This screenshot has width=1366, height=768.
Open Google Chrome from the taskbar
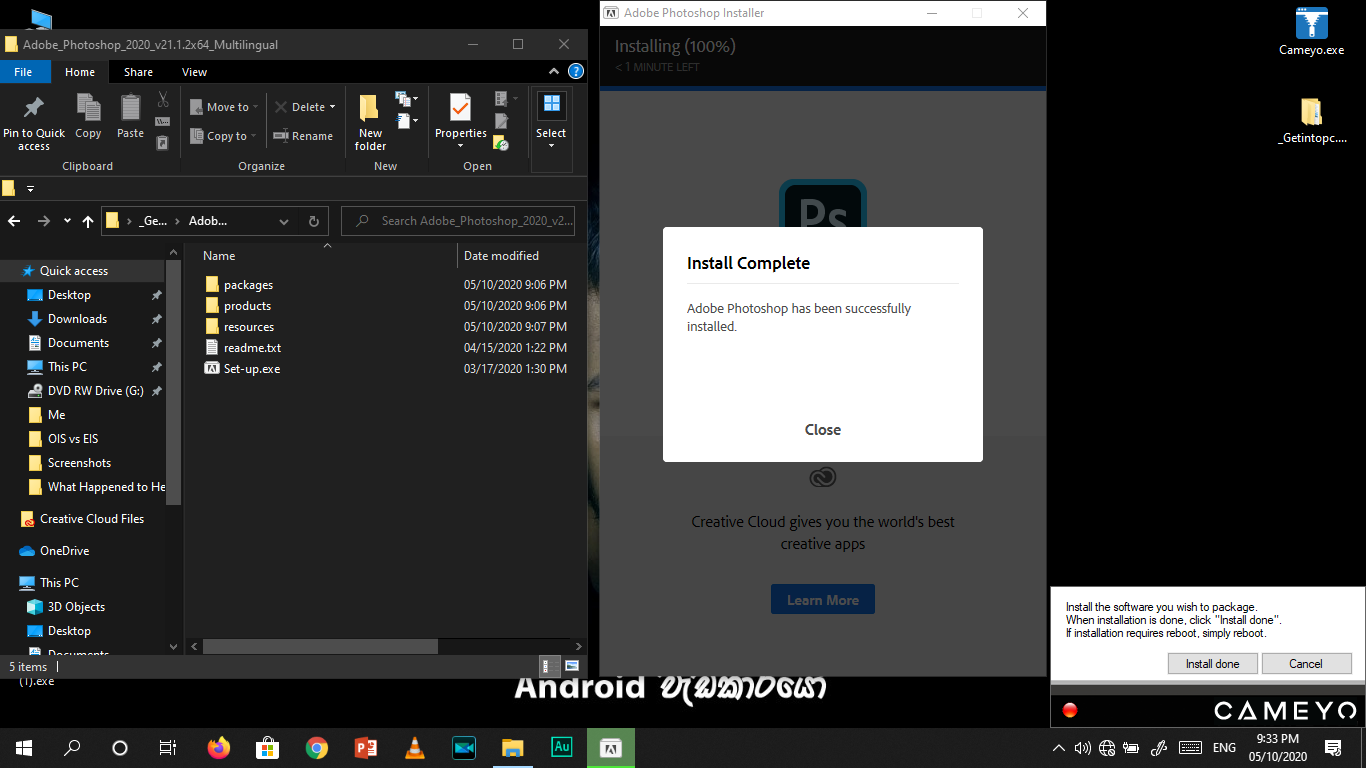[x=316, y=747]
